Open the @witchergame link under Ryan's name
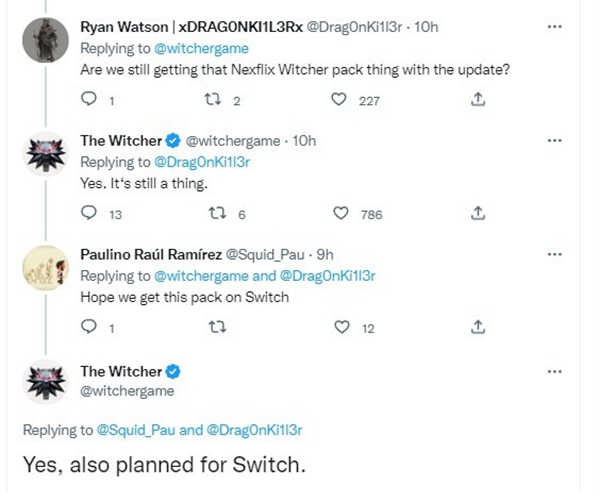 (201, 49)
